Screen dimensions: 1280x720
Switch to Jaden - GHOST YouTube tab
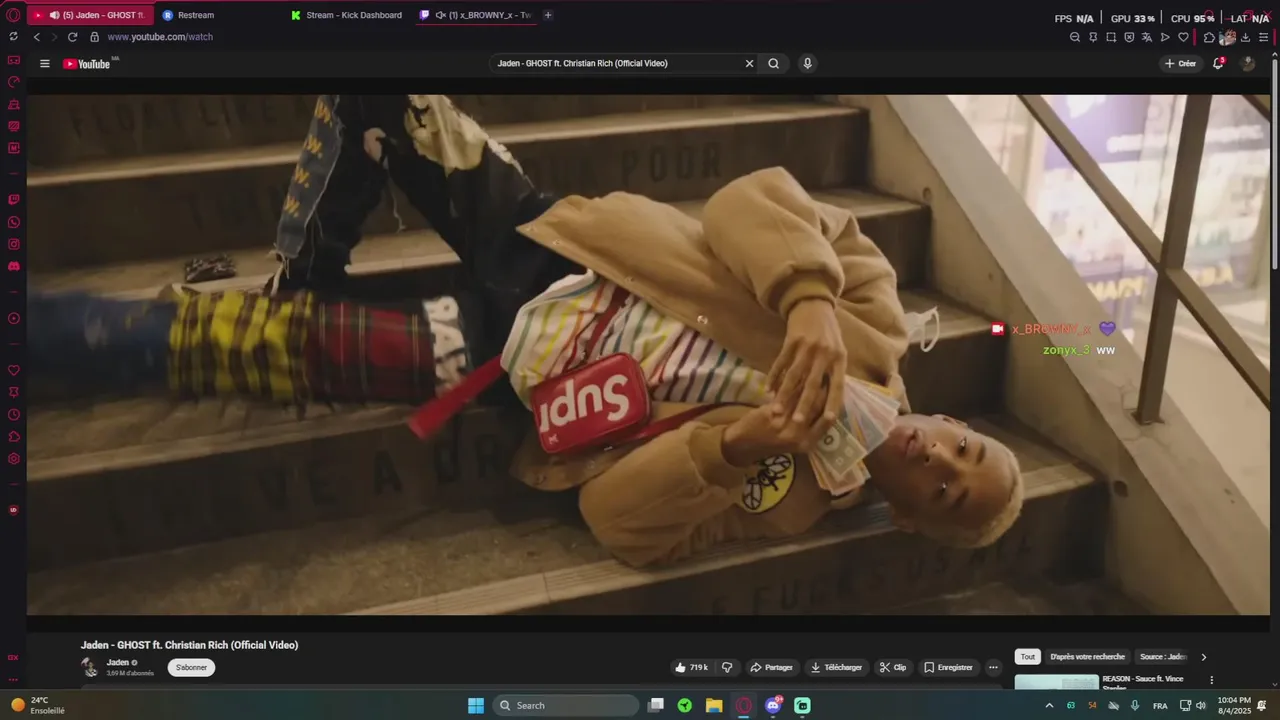click(90, 15)
